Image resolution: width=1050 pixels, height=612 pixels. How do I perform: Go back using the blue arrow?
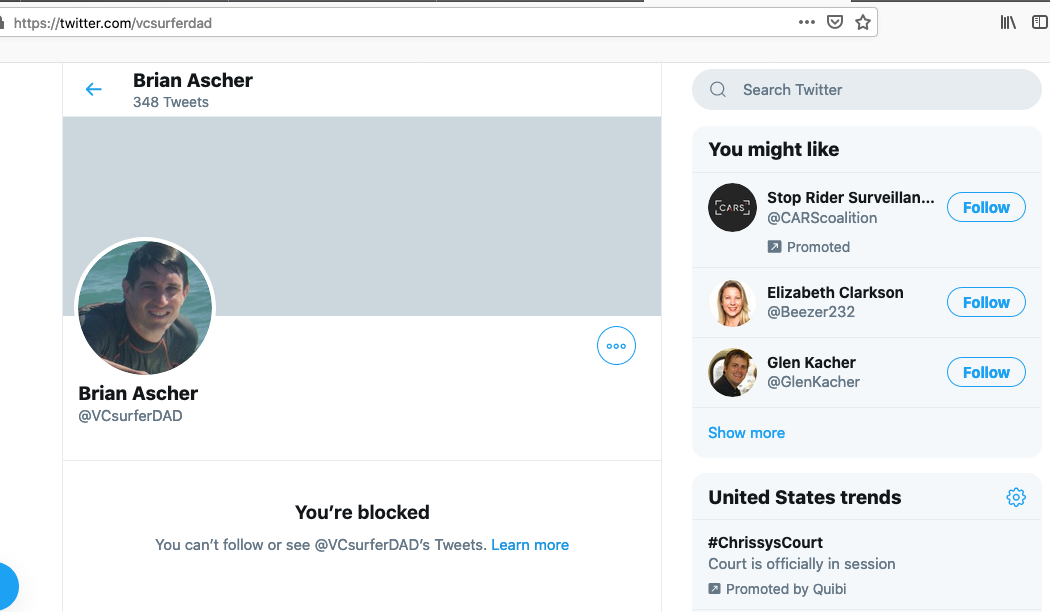tap(94, 89)
